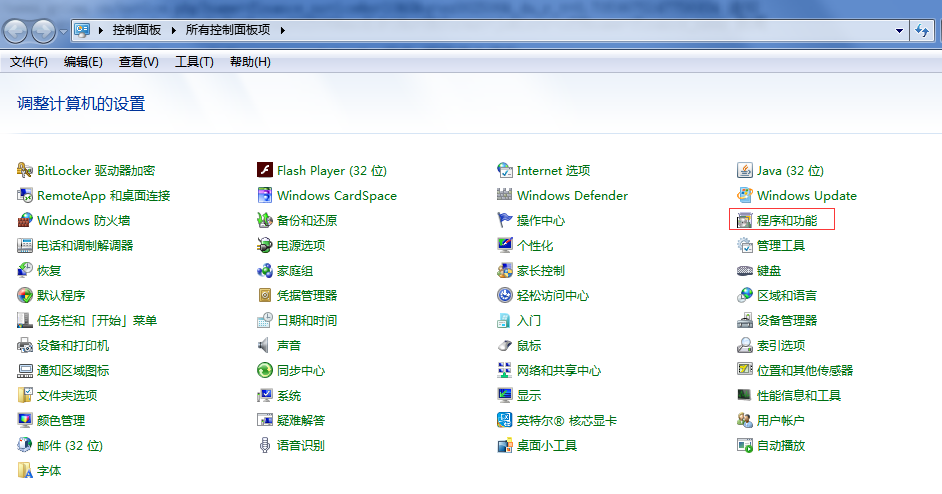The image size is (942, 494).
Task: Click the 所有控制面板项 breadcrumb segment
Action: [x=228, y=30]
